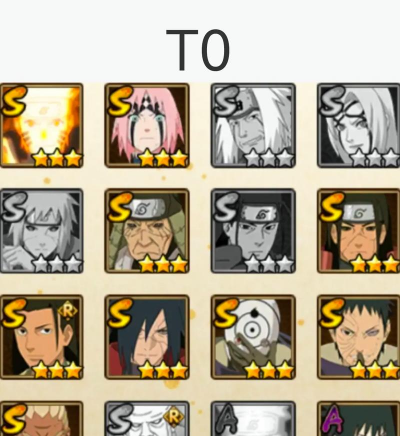Click the T0 tier heading
Viewport: 400px width, 436px height.
[198, 50]
